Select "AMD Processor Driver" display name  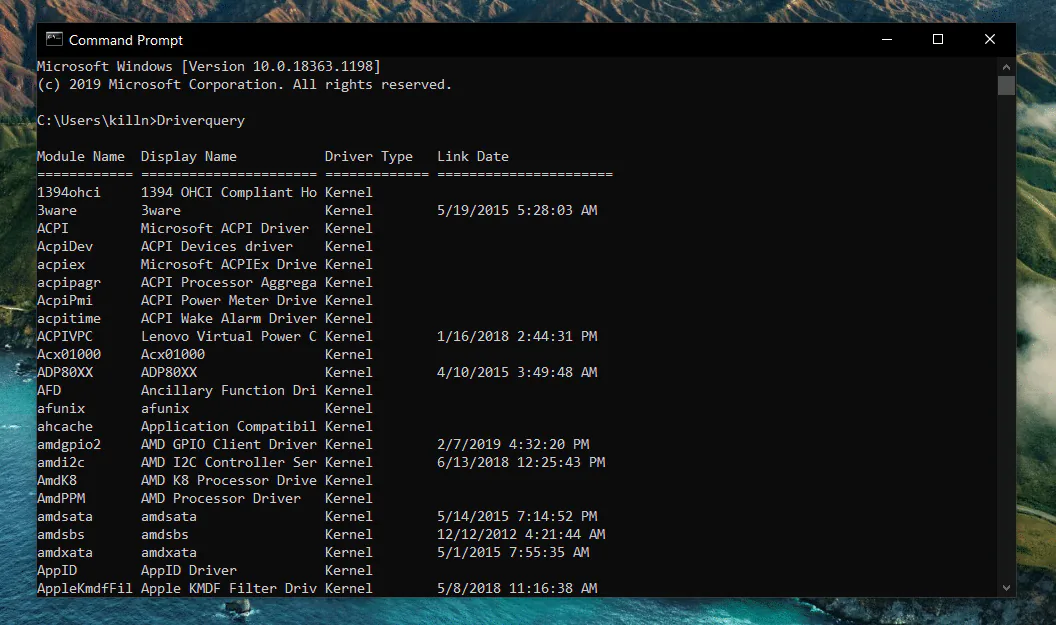coord(221,498)
